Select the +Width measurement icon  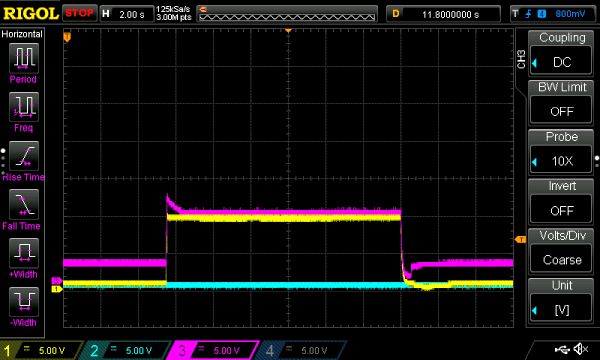point(24,253)
